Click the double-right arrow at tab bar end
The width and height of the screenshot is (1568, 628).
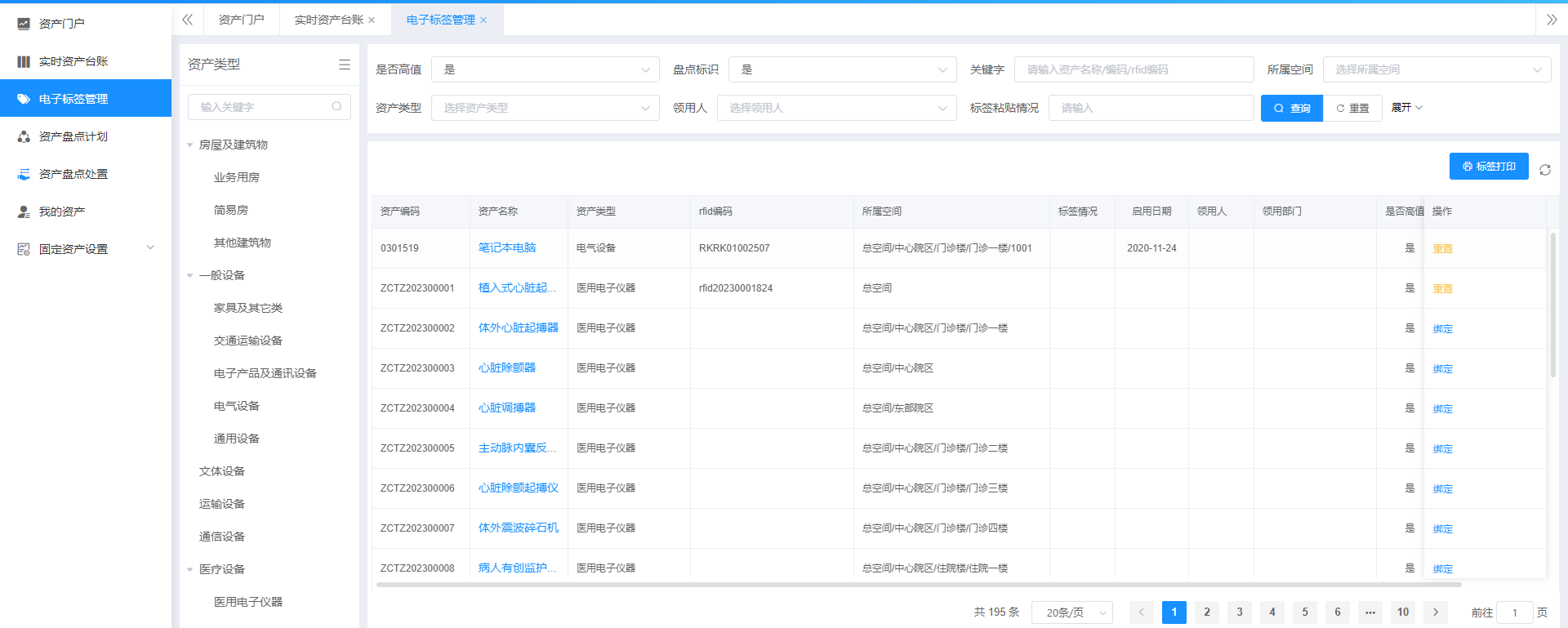point(1552,20)
